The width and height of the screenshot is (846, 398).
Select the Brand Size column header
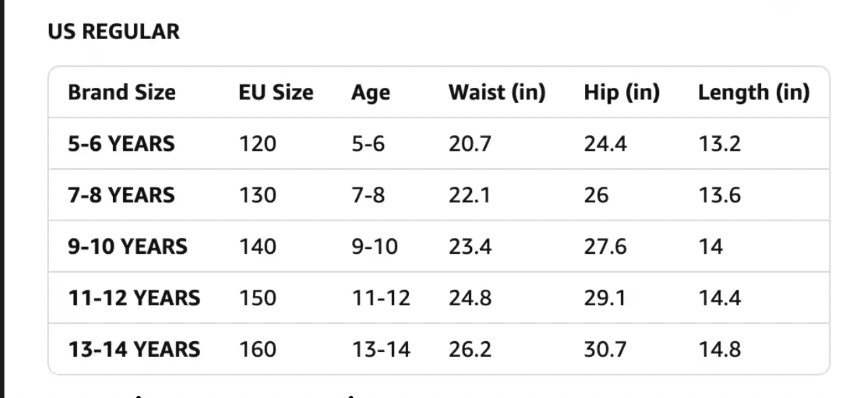tap(122, 92)
